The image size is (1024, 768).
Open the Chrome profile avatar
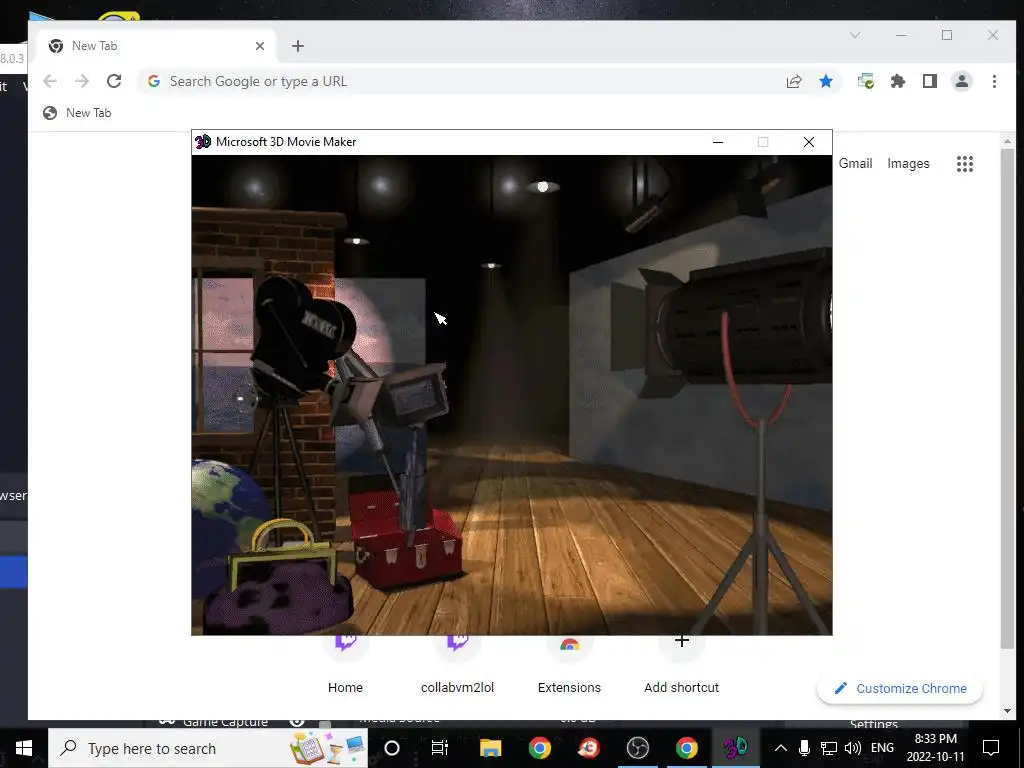[x=962, y=81]
